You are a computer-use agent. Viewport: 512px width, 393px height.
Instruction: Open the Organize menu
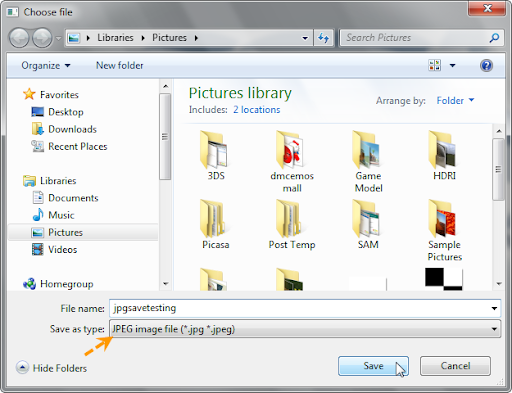(46, 65)
